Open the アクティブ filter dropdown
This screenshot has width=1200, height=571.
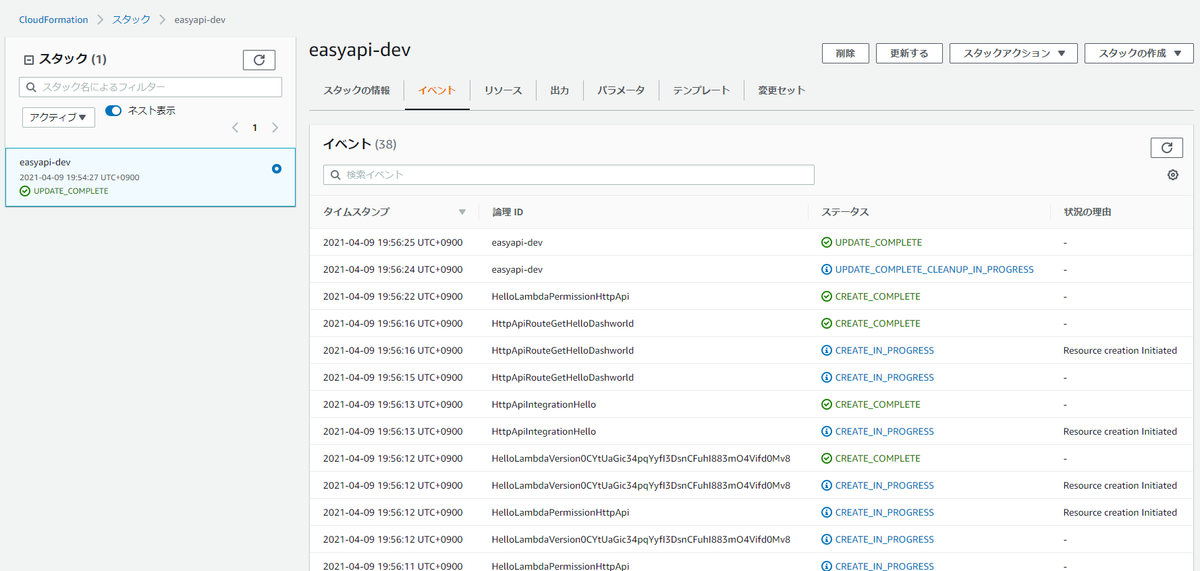coord(58,118)
